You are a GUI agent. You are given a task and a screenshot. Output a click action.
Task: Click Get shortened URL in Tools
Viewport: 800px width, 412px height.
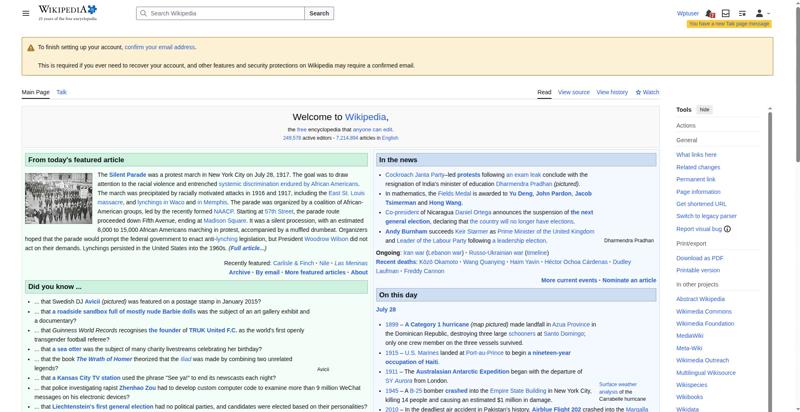(x=701, y=204)
